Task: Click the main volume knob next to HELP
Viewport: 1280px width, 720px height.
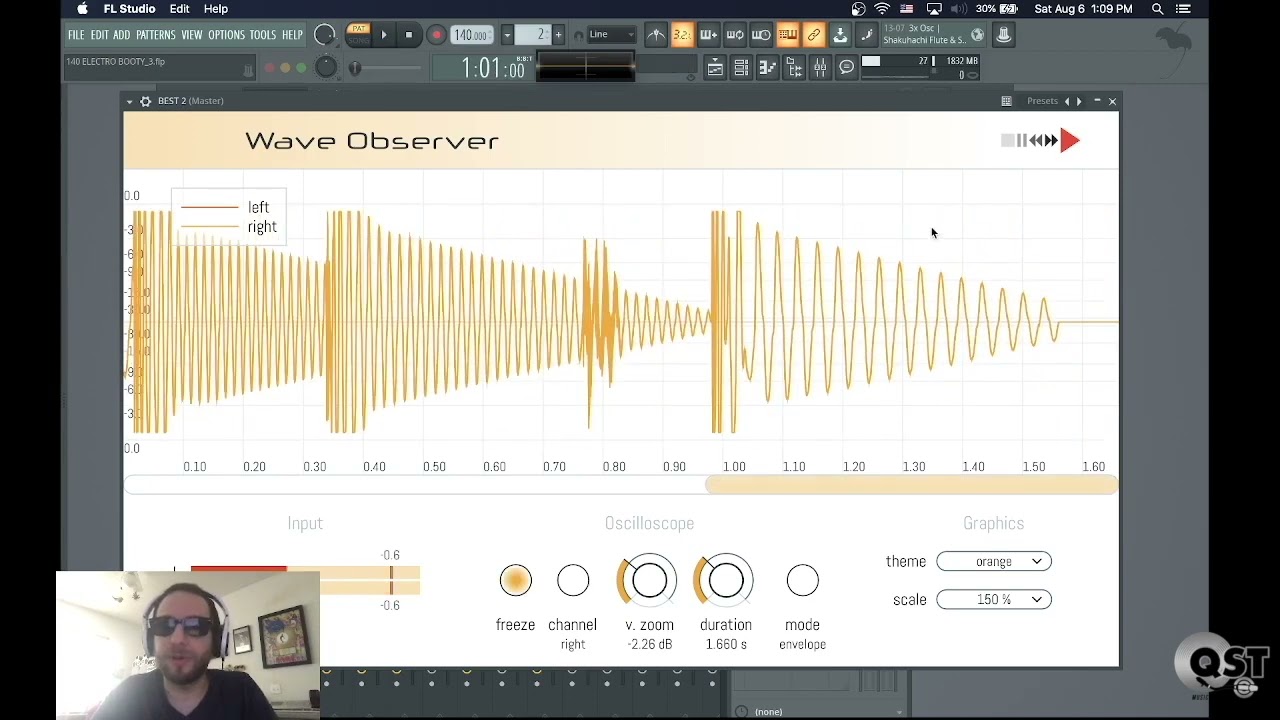Action: [x=325, y=35]
